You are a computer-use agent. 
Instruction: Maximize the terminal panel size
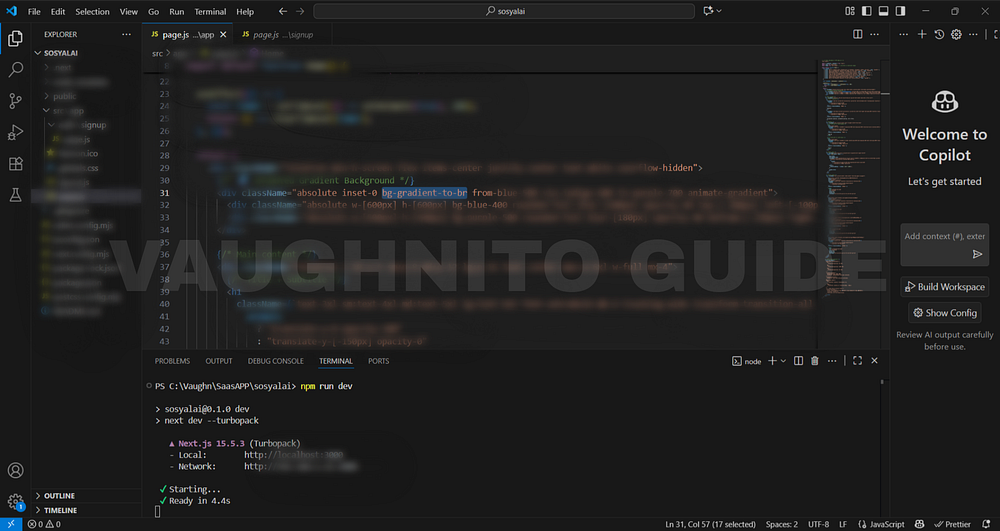click(x=857, y=361)
